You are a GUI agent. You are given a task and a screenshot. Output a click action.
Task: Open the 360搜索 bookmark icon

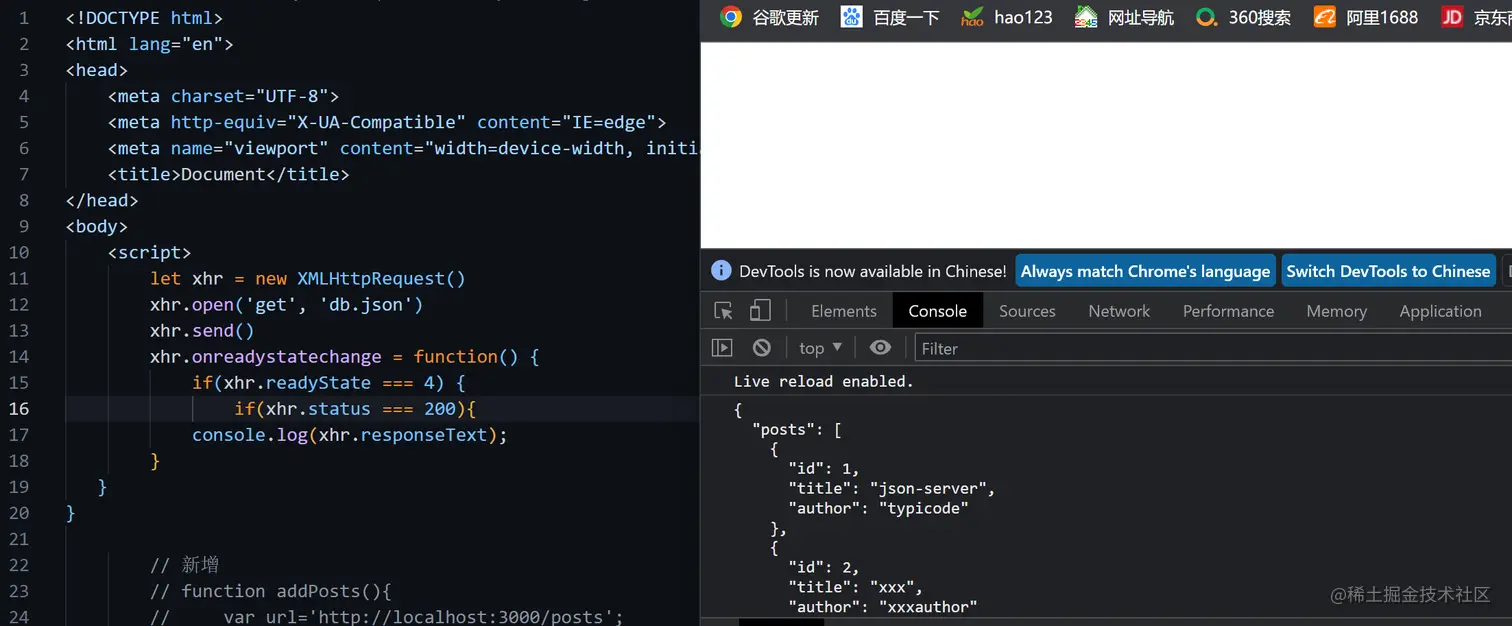pos(1207,17)
